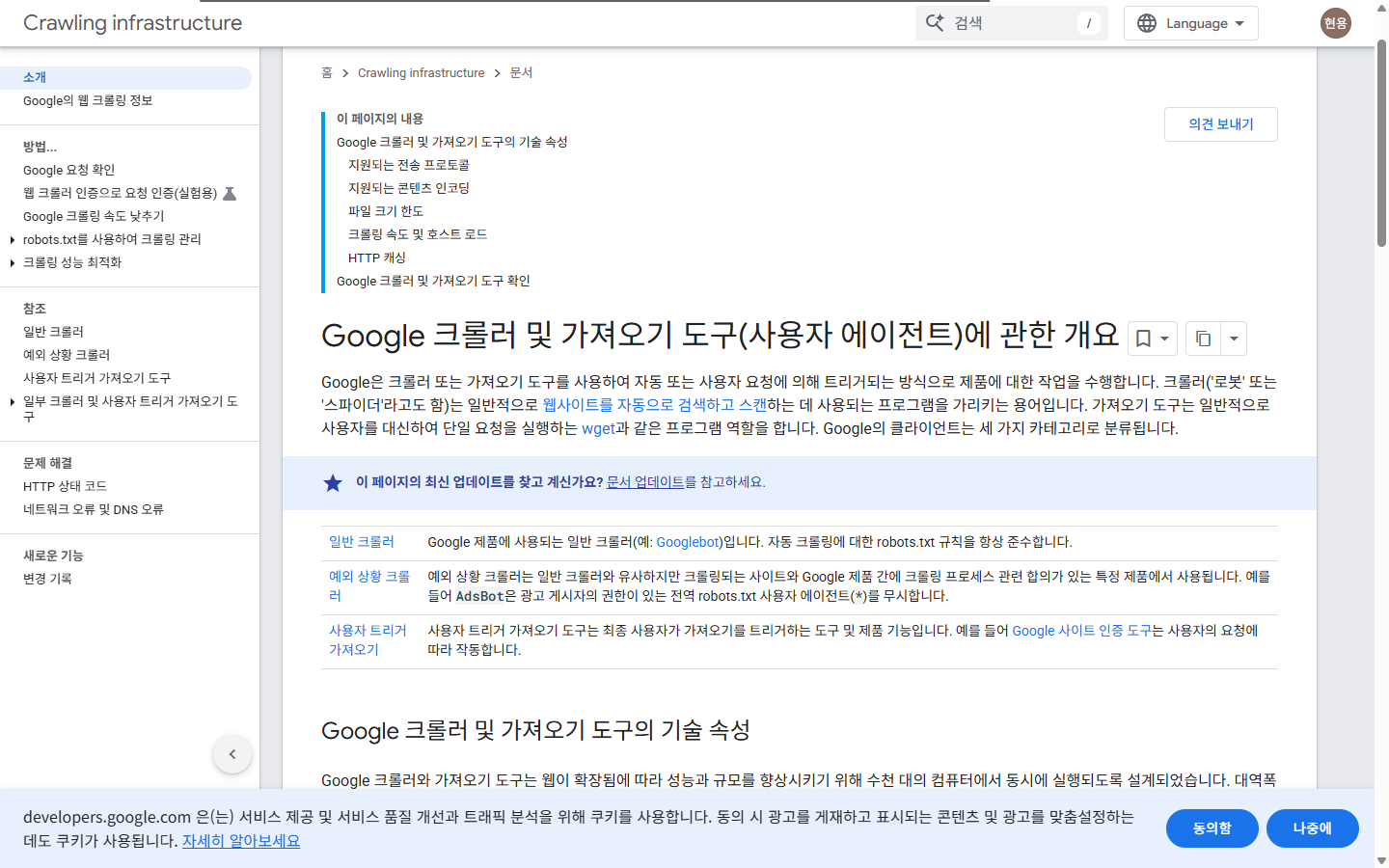This screenshot has height=868, width=1389.
Task: Click the copy page icon beside the title
Action: coord(1203,339)
